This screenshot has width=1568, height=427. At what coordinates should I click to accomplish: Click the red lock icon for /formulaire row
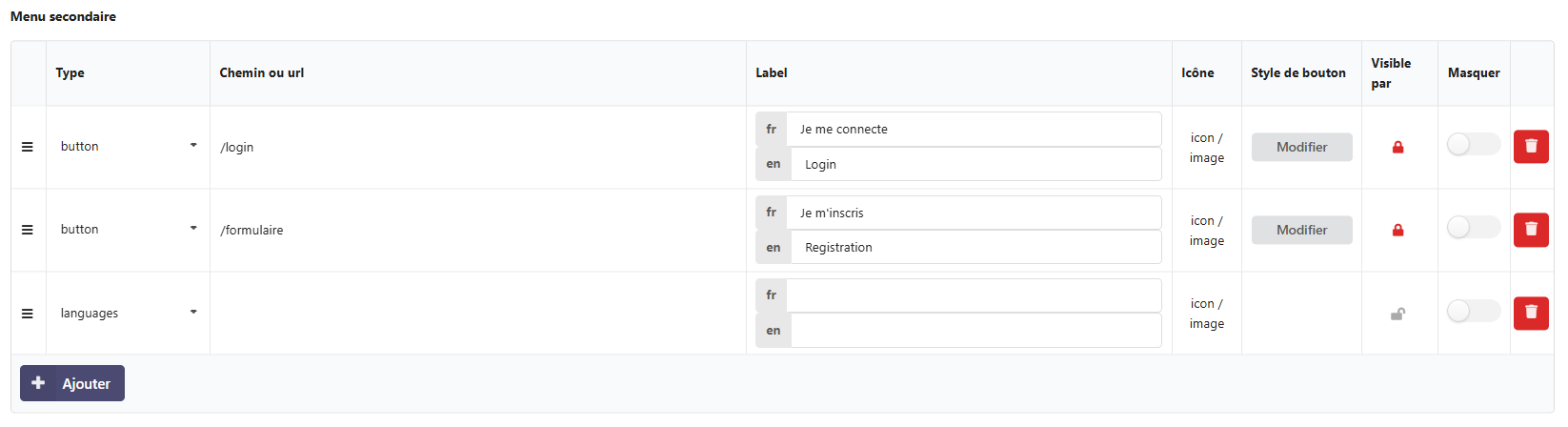pyautogui.click(x=1397, y=230)
